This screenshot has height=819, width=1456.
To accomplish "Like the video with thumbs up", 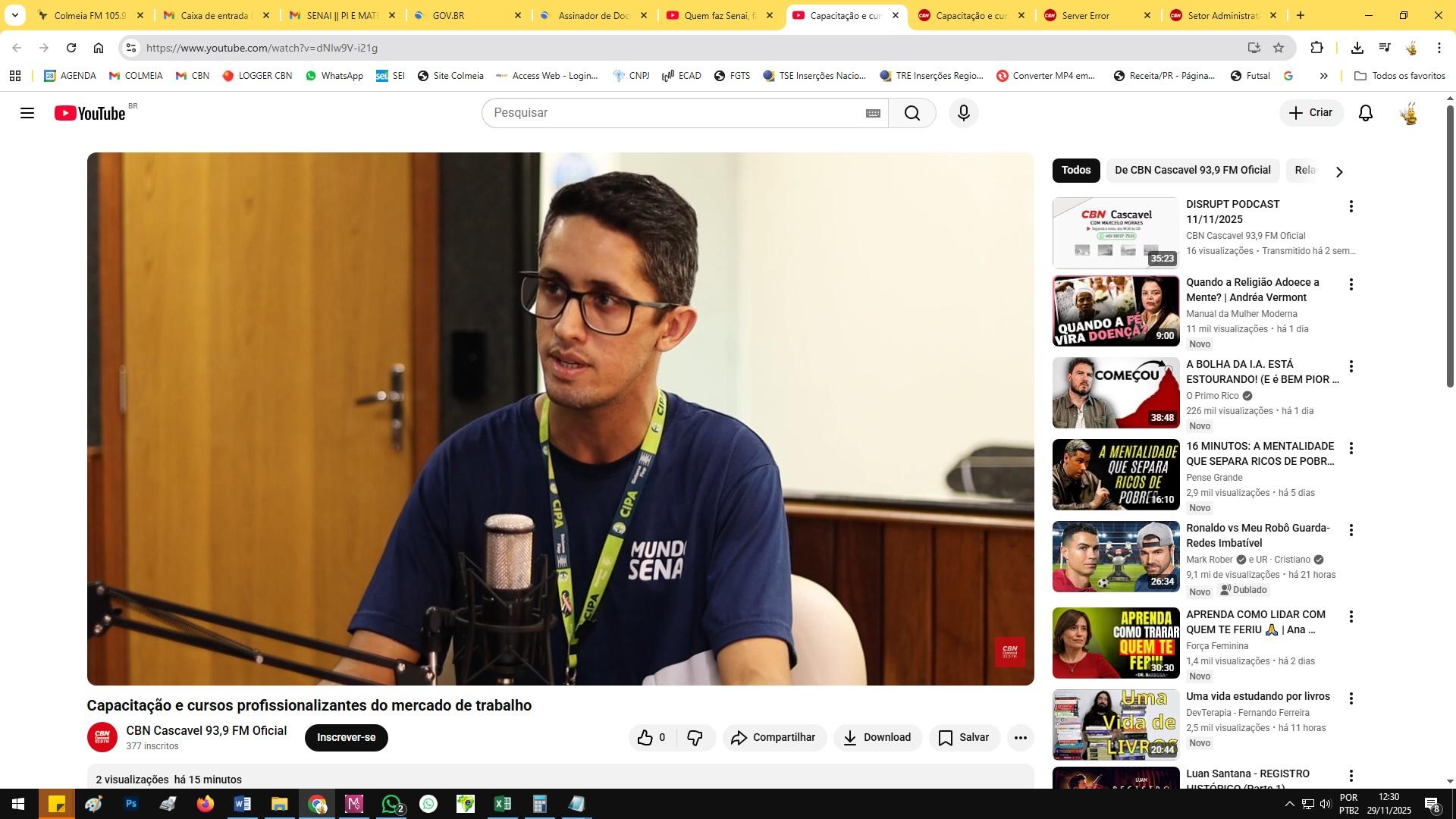I will tap(646, 737).
